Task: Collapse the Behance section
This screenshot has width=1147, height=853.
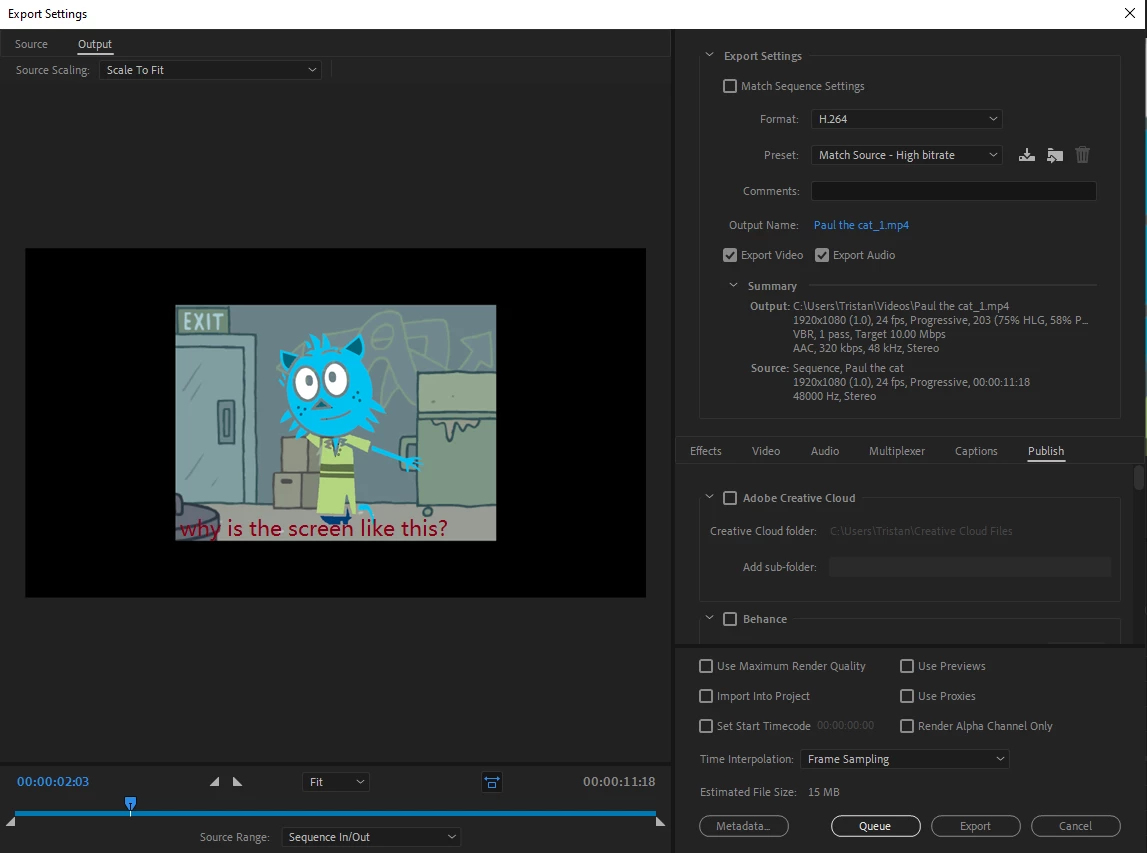Action: [x=709, y=617]
